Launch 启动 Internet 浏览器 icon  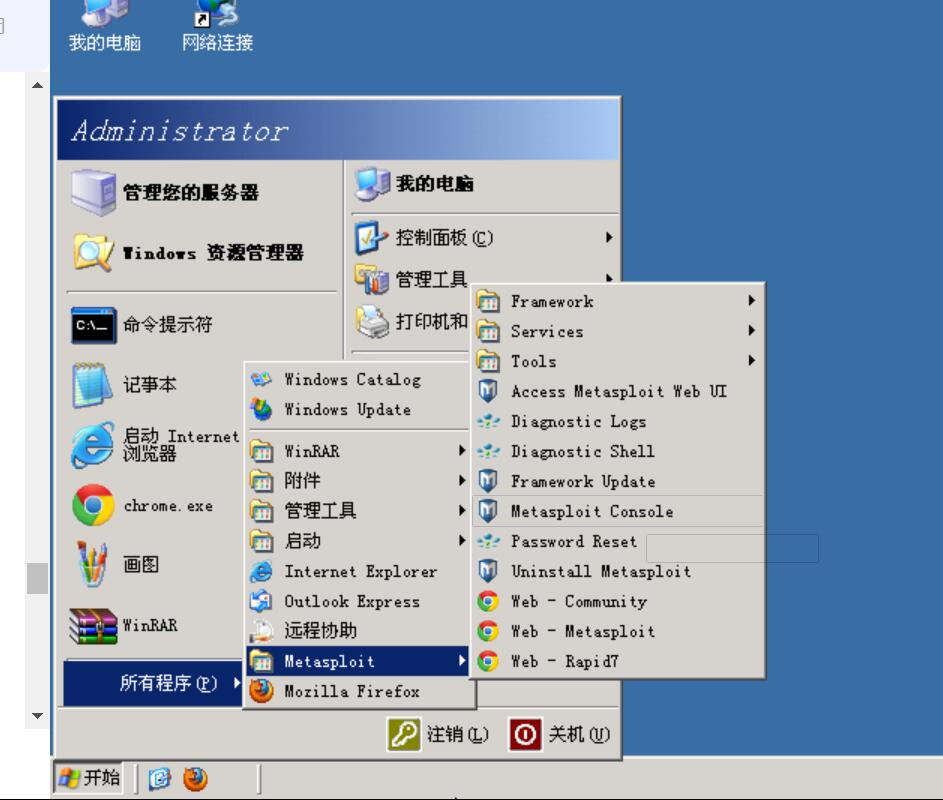coord(93,445)
